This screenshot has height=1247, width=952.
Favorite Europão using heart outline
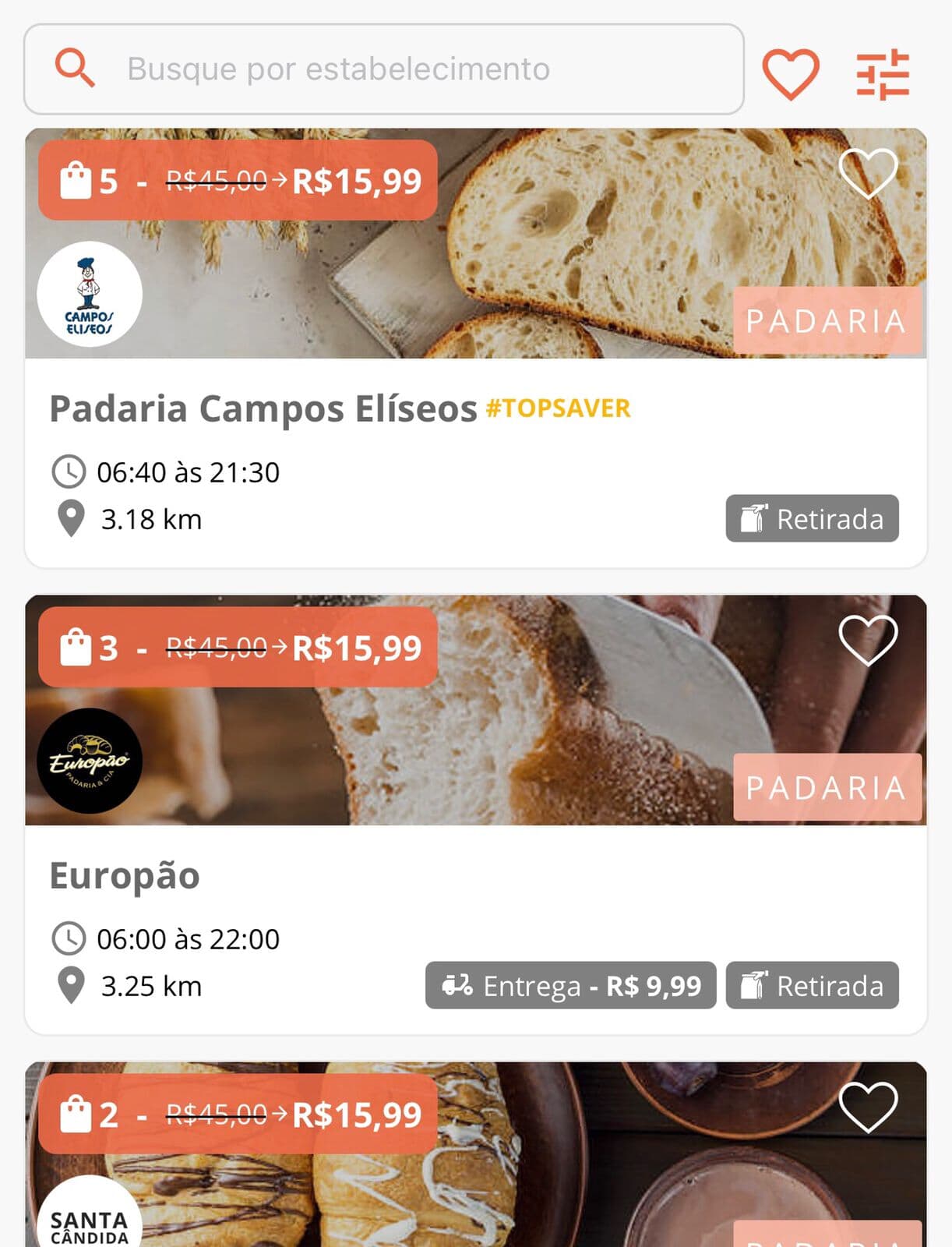pyautogui.click(x=868, y=641)
